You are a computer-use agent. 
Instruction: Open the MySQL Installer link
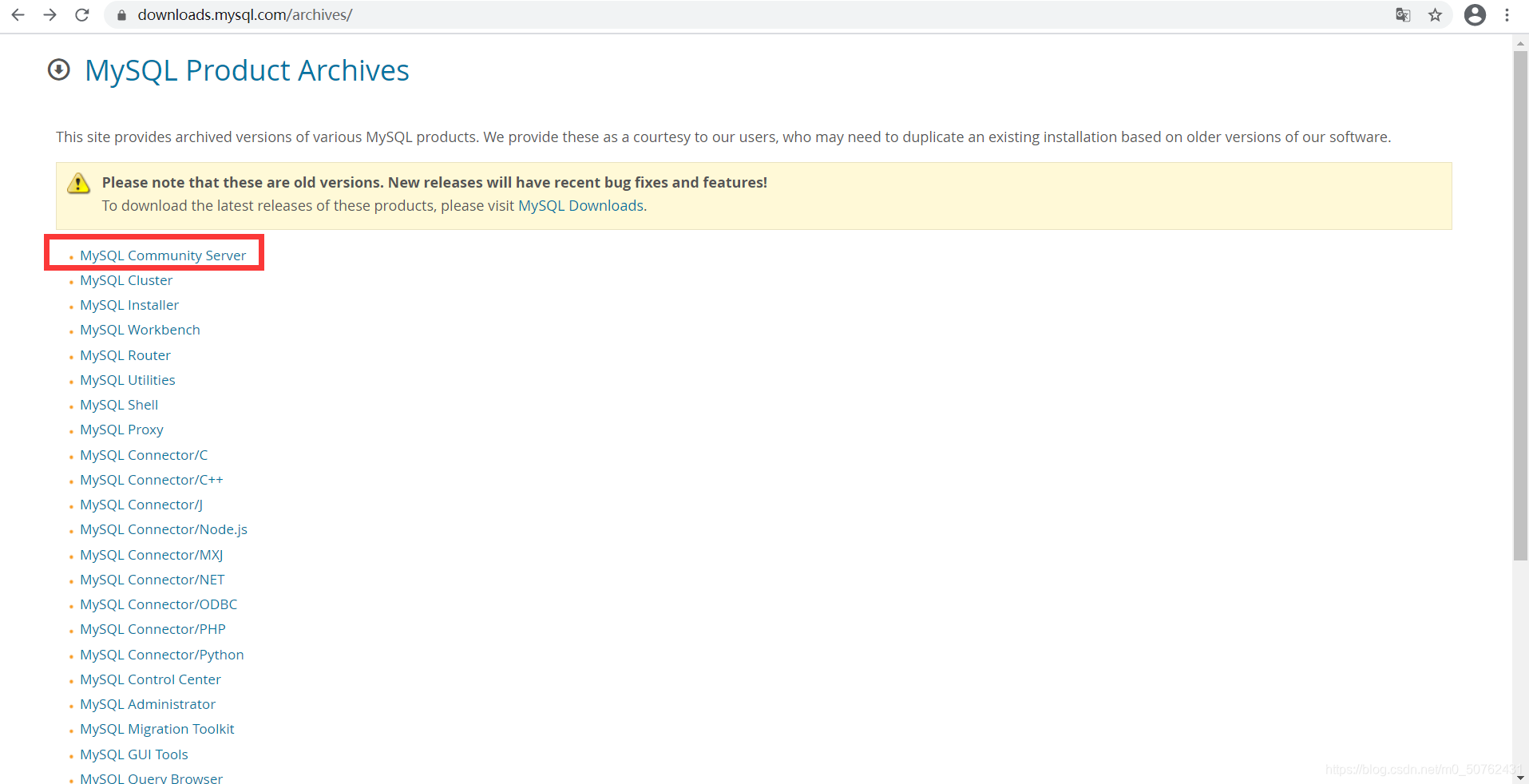129,305
